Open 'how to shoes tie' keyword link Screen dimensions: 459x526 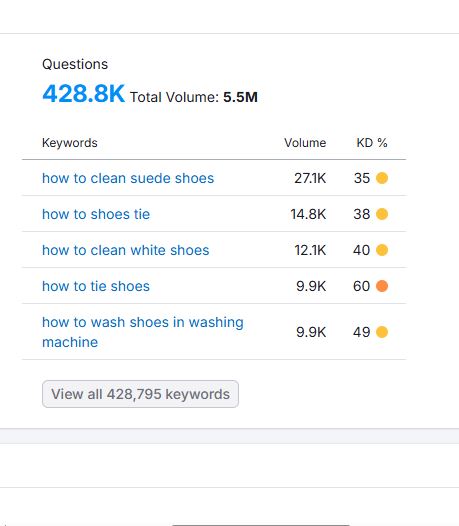click(96, 214)
